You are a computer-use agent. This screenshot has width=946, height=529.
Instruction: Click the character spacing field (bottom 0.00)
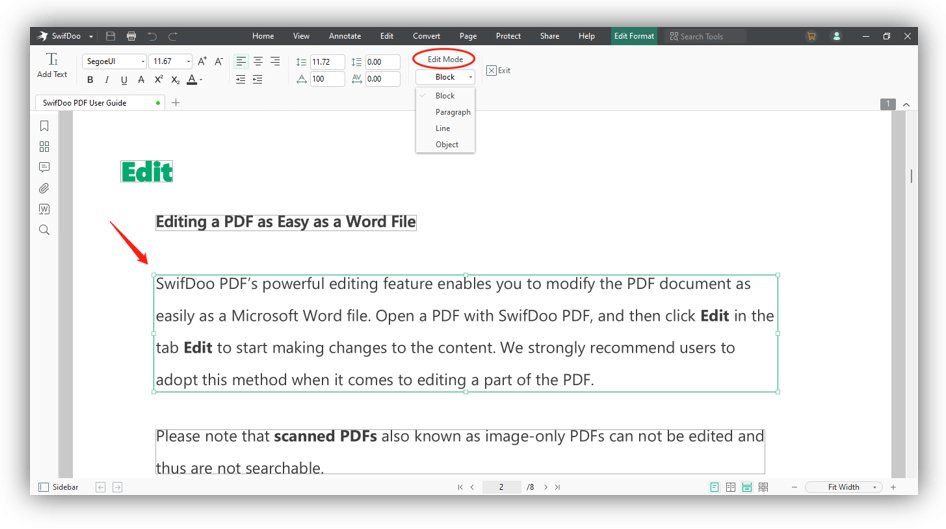click(x=383, y=79)
